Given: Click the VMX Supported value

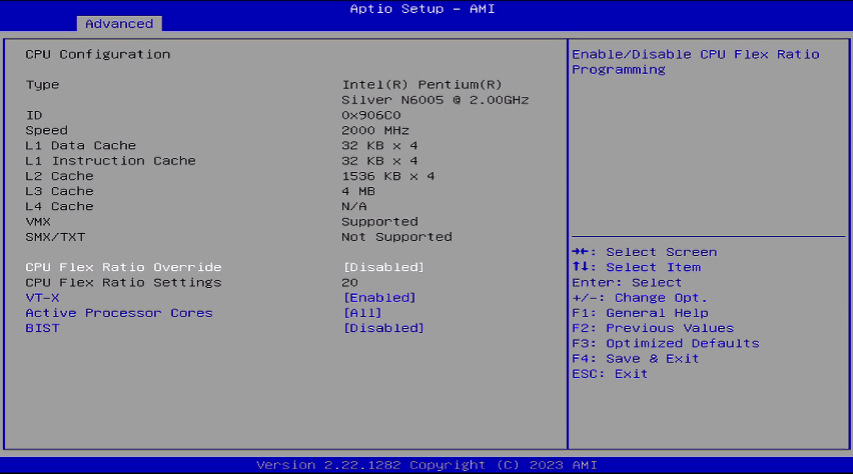Looking at the screenshot, I should (380, 222).
